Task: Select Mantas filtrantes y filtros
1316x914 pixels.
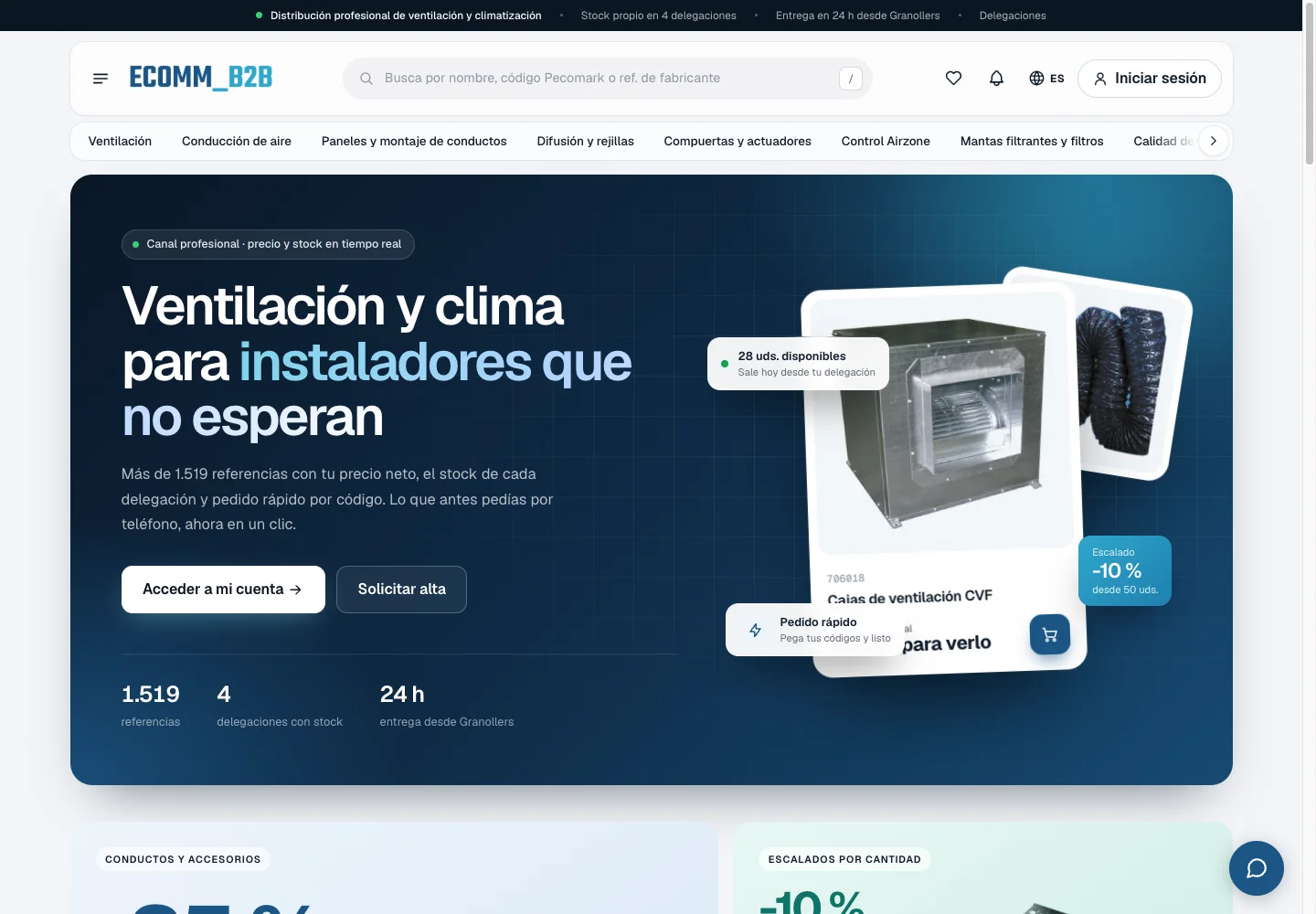Action: click(1032, 141)
